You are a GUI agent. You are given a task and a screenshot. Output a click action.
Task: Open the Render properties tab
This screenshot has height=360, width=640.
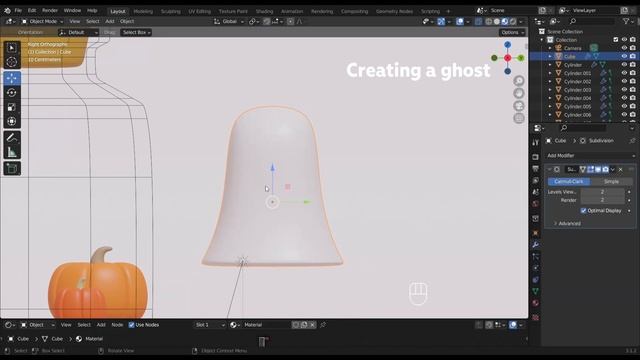click(x=536, y=157)
